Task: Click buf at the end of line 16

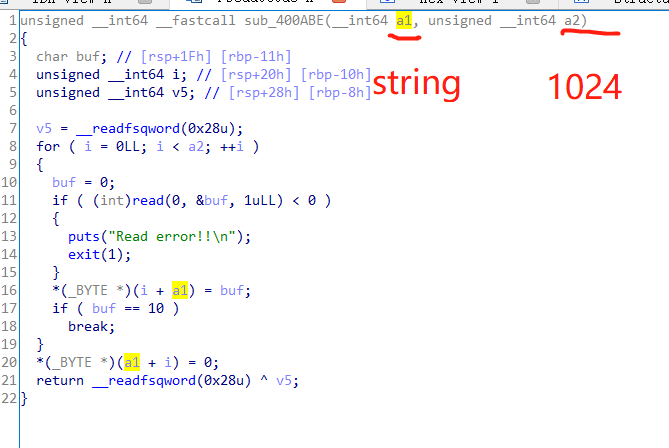Action: coord(232,291)
